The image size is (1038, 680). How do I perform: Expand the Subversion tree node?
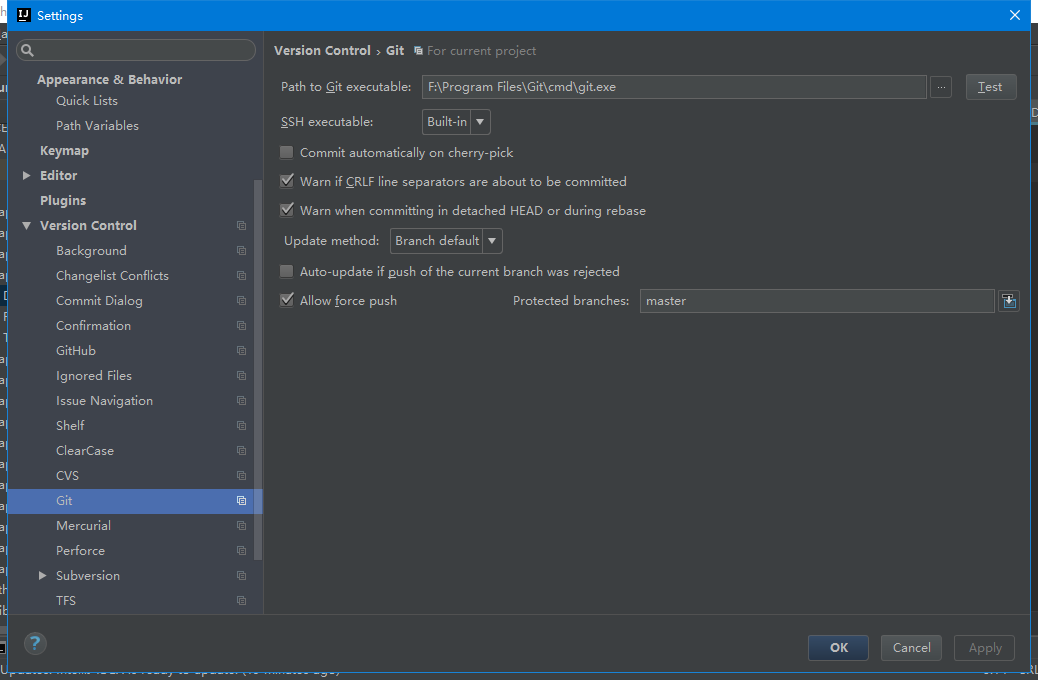pos(42,575)
